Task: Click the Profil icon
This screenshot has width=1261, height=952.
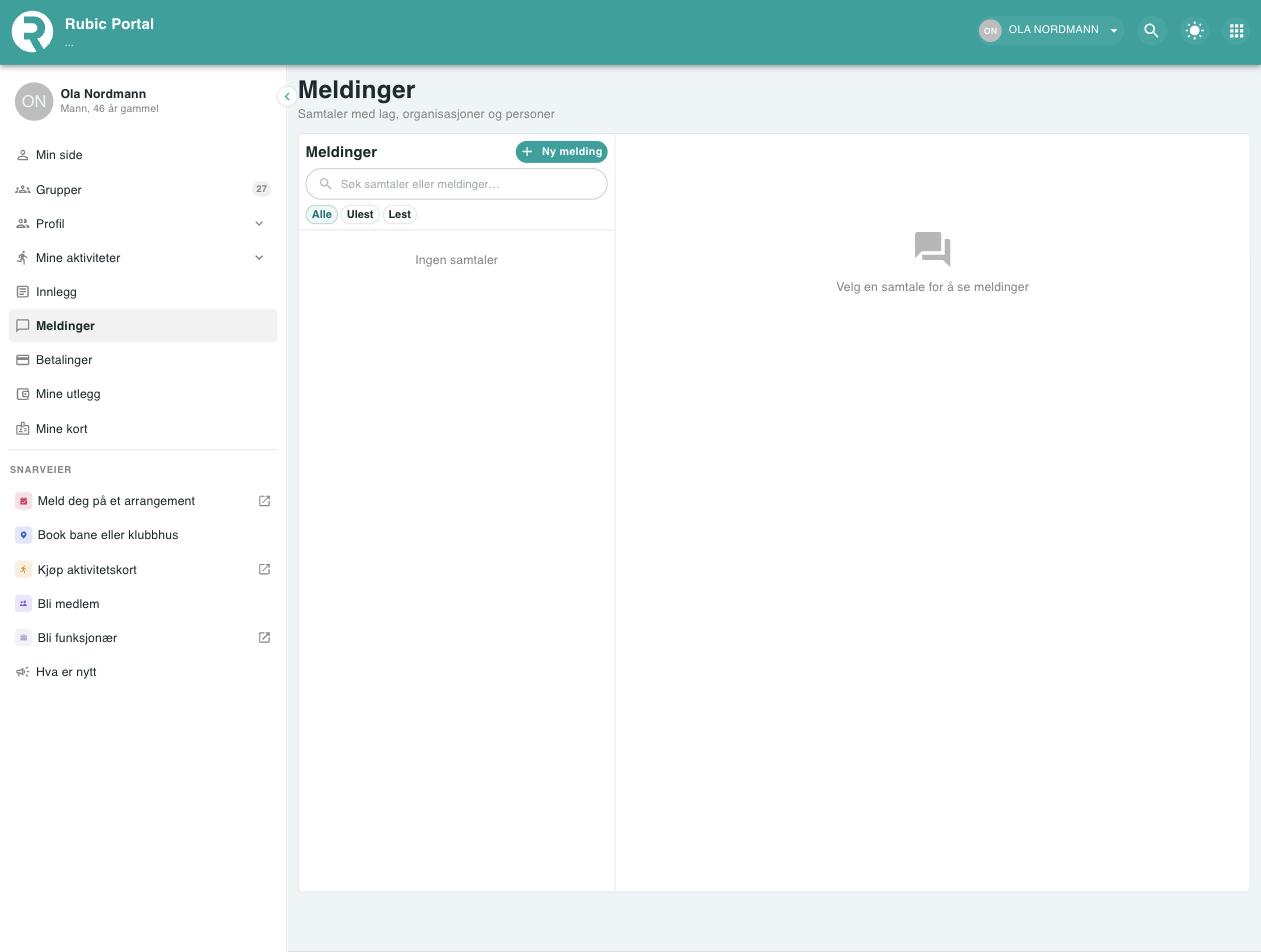Action: [x=23, y=223]
